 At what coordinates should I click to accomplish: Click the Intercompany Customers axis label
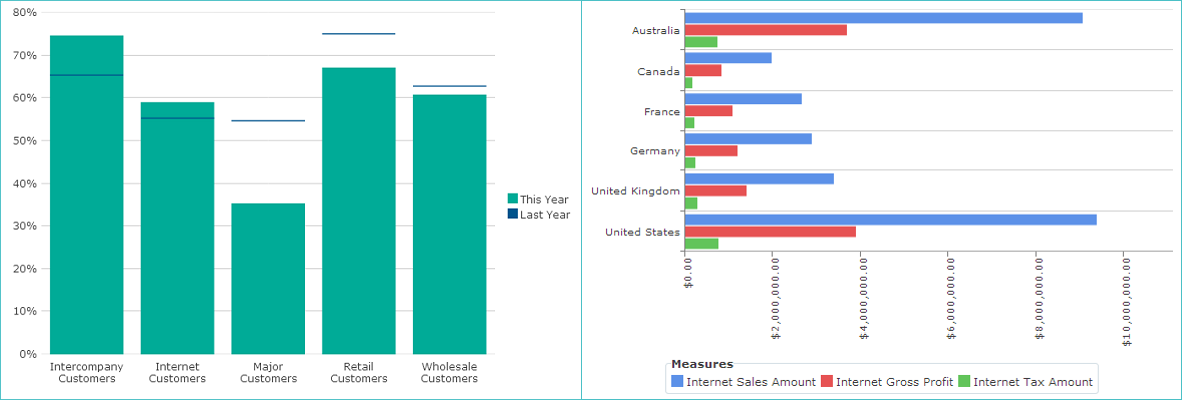[x=87, y=373]
